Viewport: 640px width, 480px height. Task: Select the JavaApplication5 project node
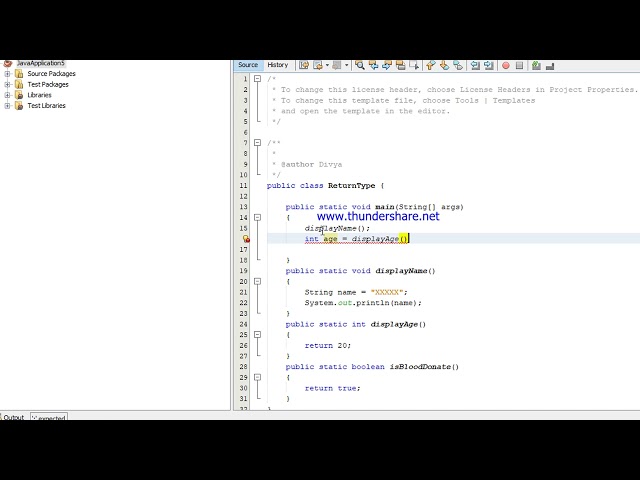click(x=40, y=63)
